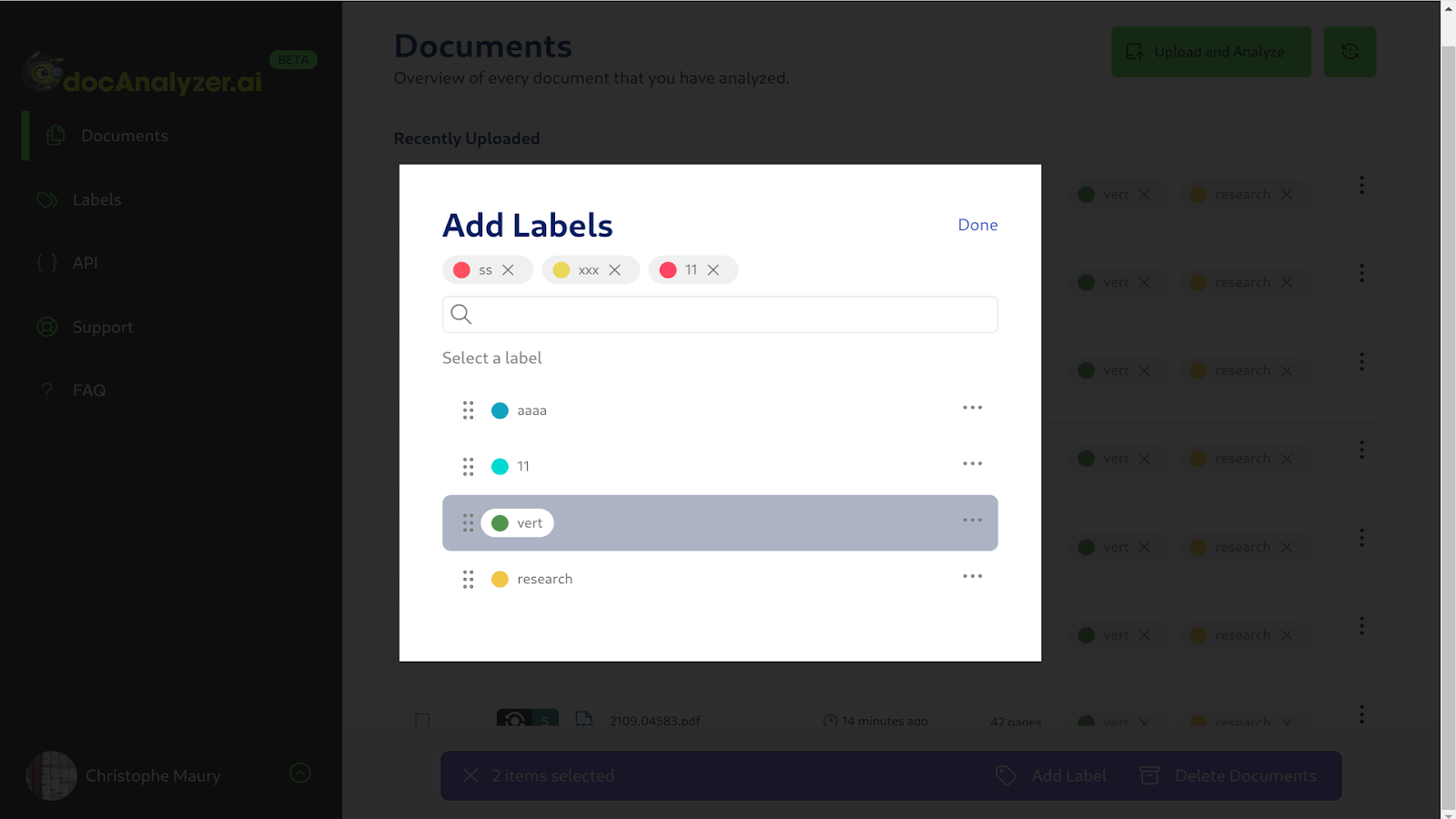Open options menu for aaaa label
Viewport: 1456px width, 819px height.
(972, 408)
